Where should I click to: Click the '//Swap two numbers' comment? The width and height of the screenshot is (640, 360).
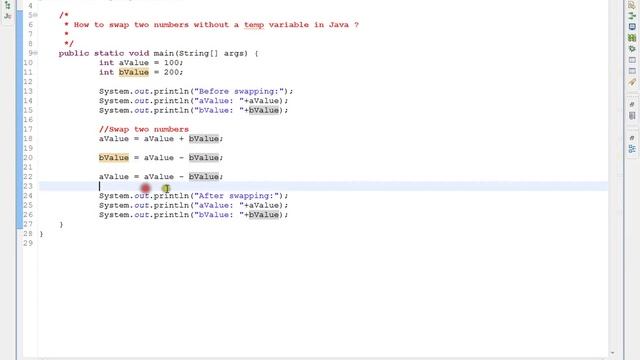[144, 129]
